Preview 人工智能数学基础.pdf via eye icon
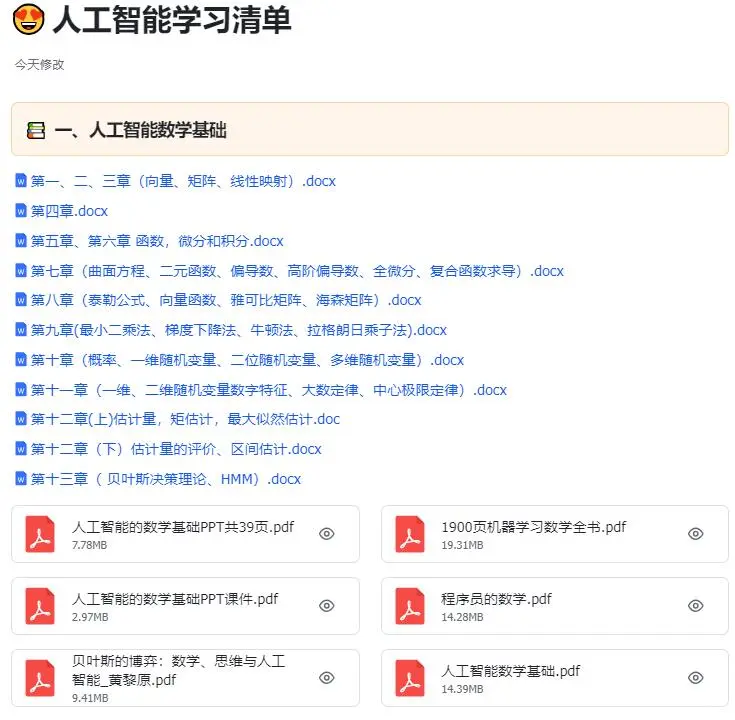The width and height of the screenshot is (735, 720). (x=696, y=678)
